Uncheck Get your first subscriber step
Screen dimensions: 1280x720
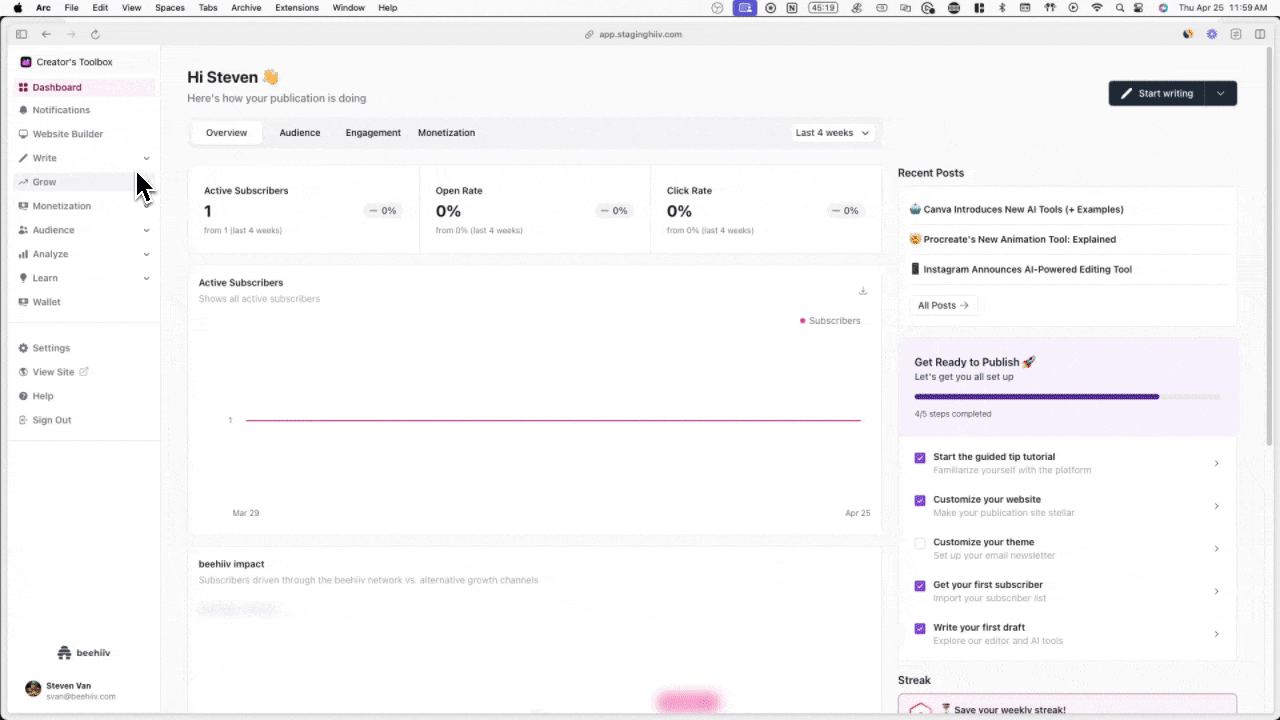pos(920,586)
